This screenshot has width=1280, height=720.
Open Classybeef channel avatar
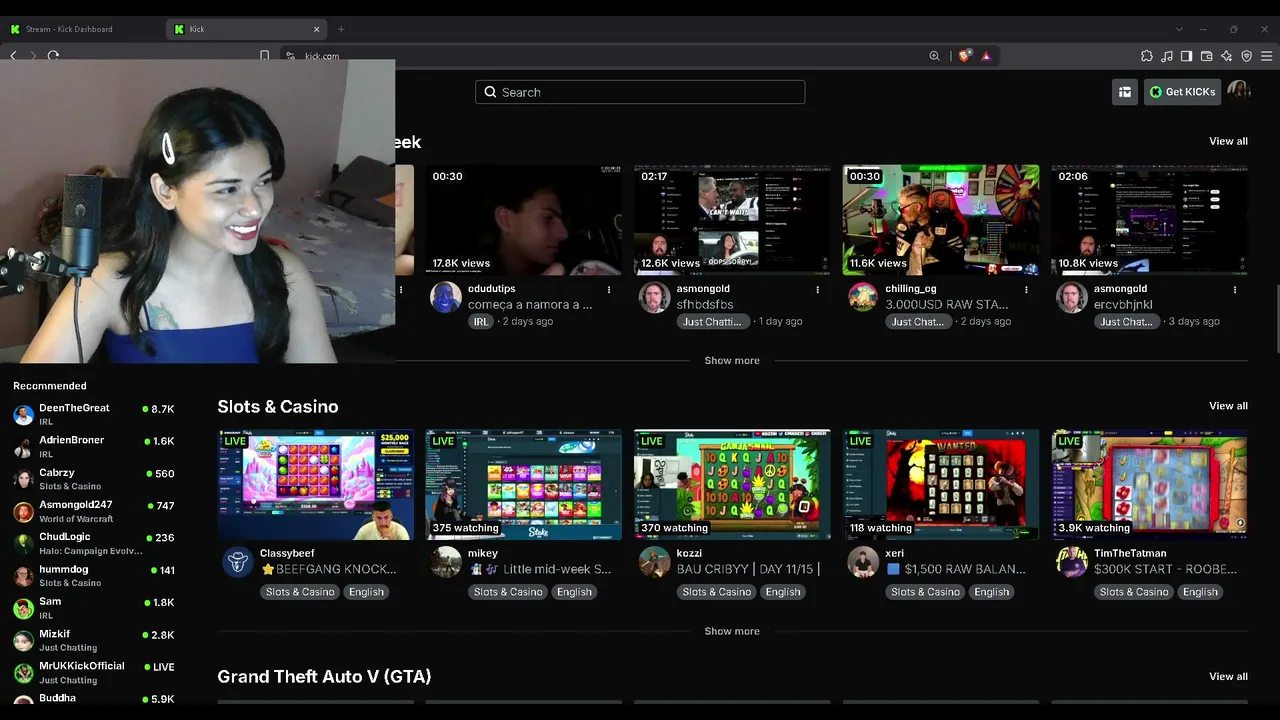237,561
